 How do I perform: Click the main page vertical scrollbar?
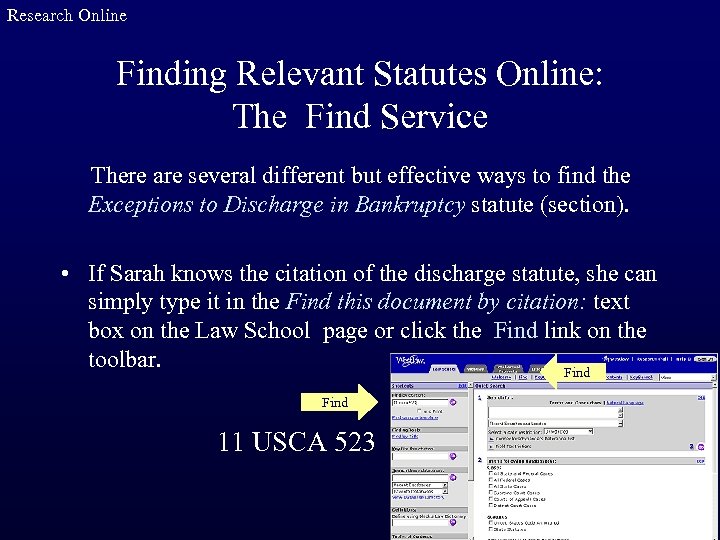click(715, 461)
